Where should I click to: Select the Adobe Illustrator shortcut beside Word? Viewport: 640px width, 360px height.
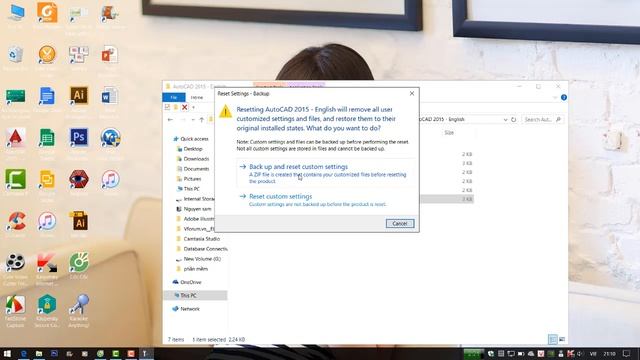pyautogui.click(x=79, y=100)
